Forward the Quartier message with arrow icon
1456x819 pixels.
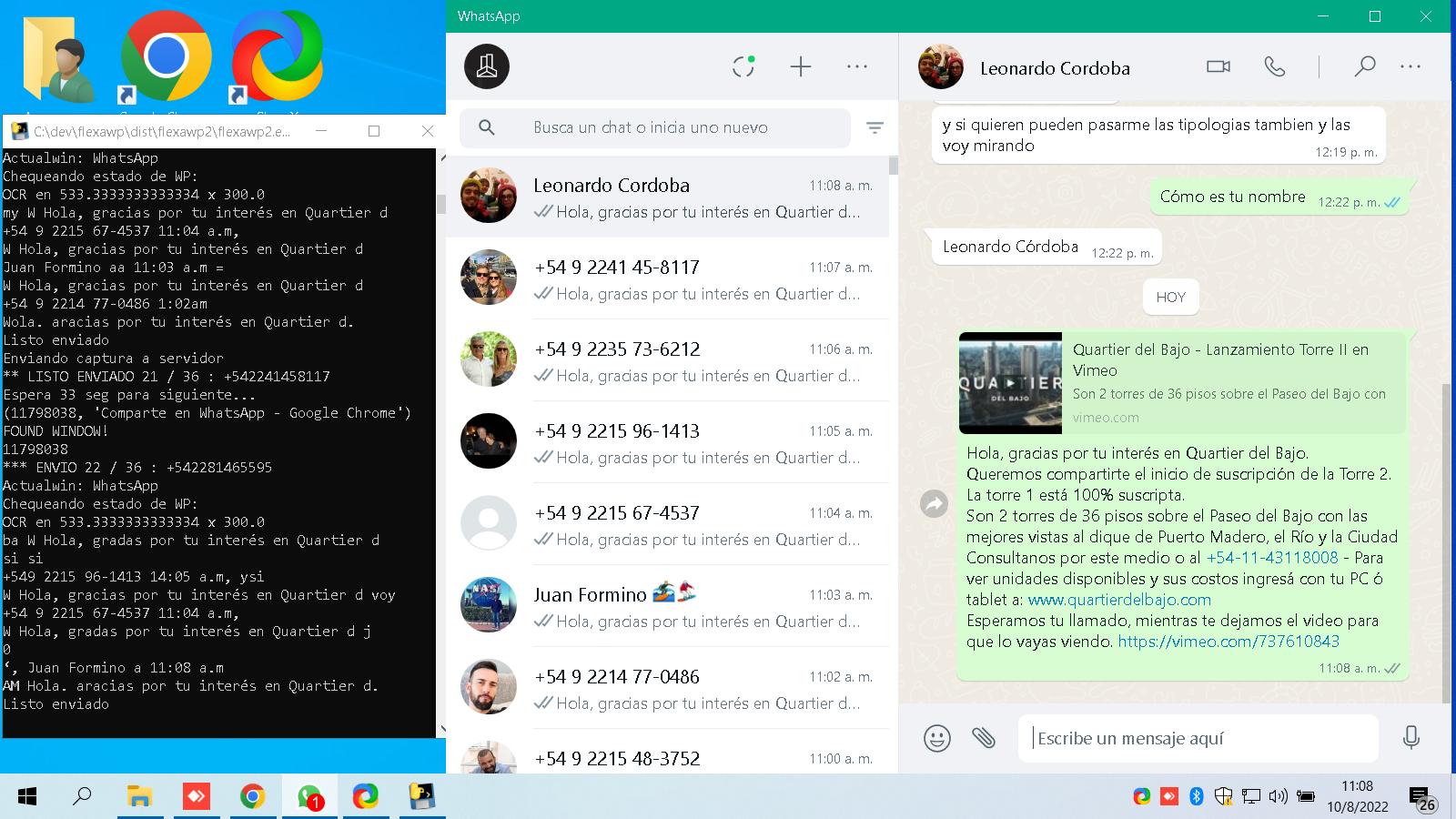935,503
